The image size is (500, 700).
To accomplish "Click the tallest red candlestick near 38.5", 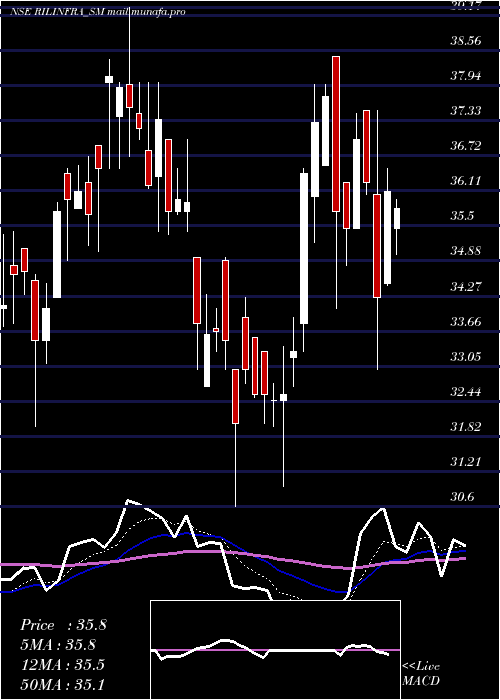I will (336, 134).
